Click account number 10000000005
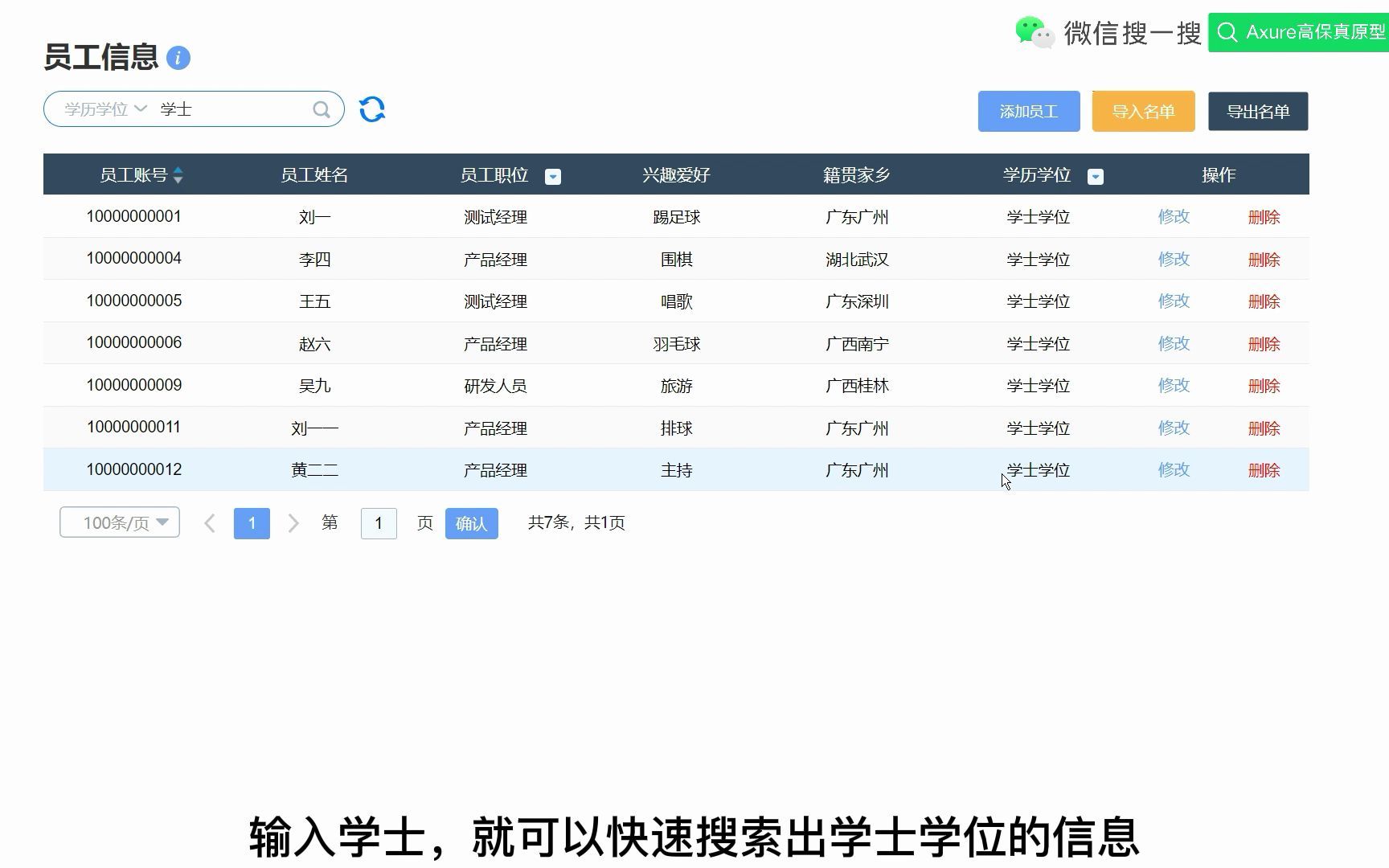The width and height of the screenshot is (1389, 868). [x=134, y=301]
